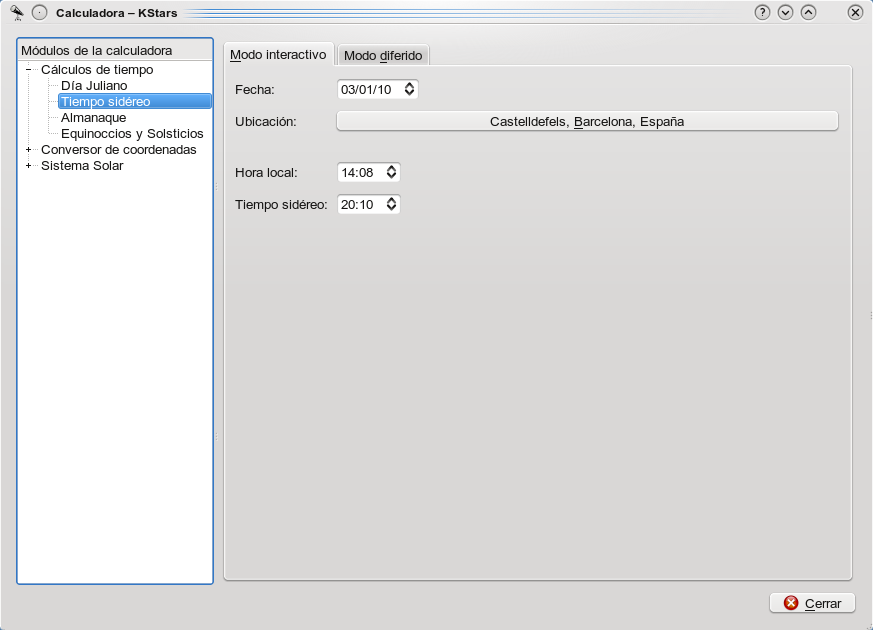Click the round pin button beside the title
Screen dimensions: 873x630
[x=39, y=13]
